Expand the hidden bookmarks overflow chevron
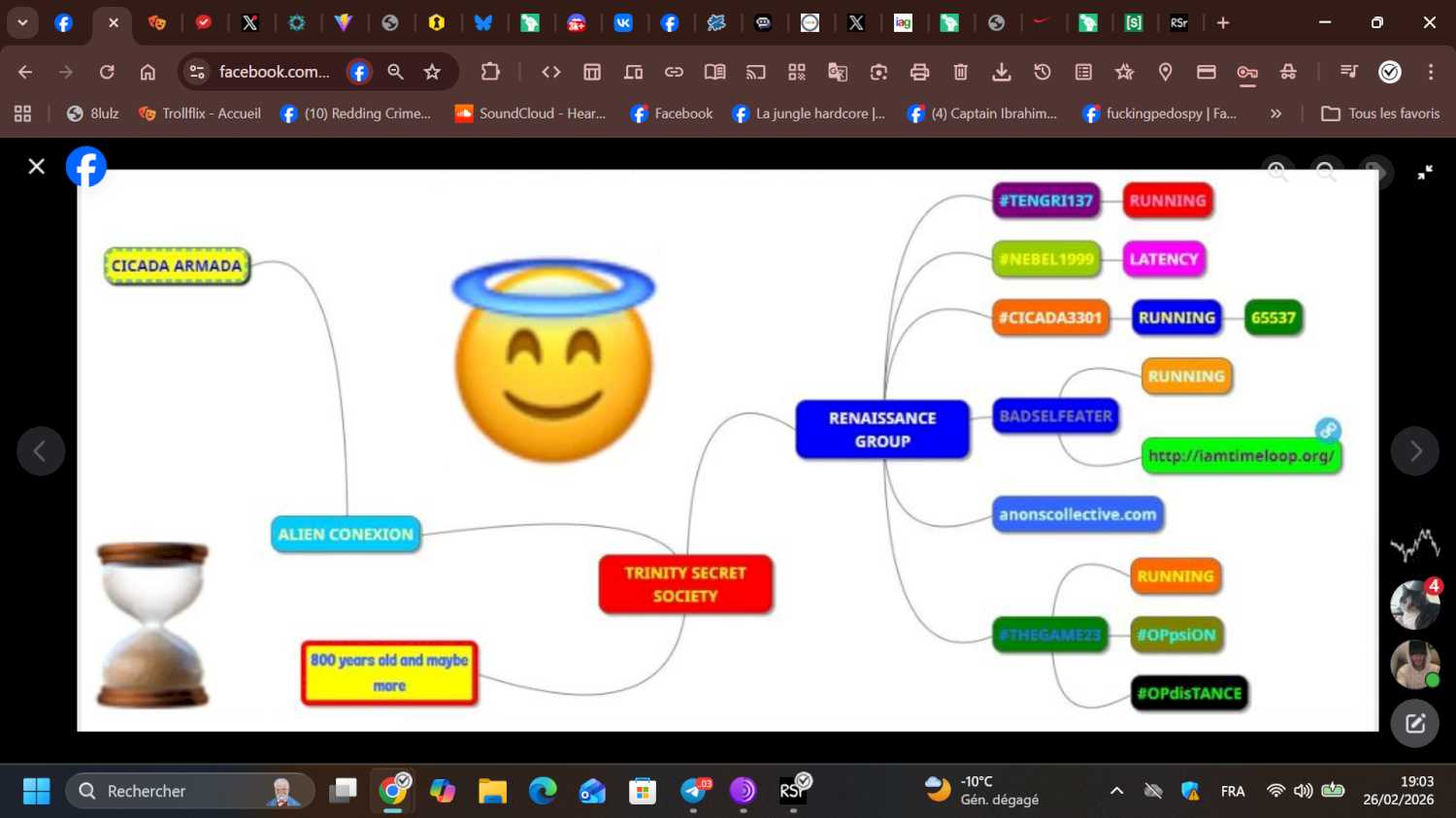This screenshot has width=1456, height=818. point(1275,114)
